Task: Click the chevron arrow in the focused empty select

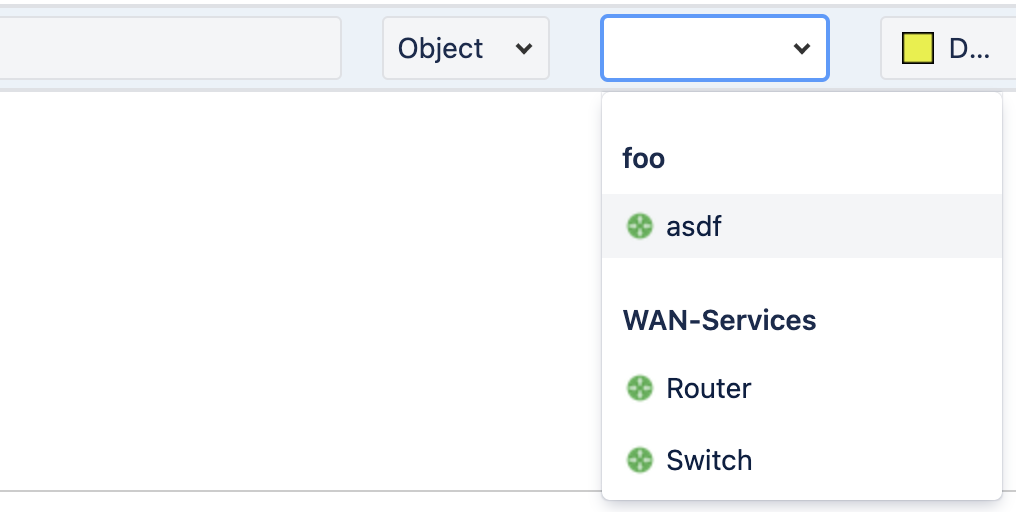Action: click(x=802, y=49)
